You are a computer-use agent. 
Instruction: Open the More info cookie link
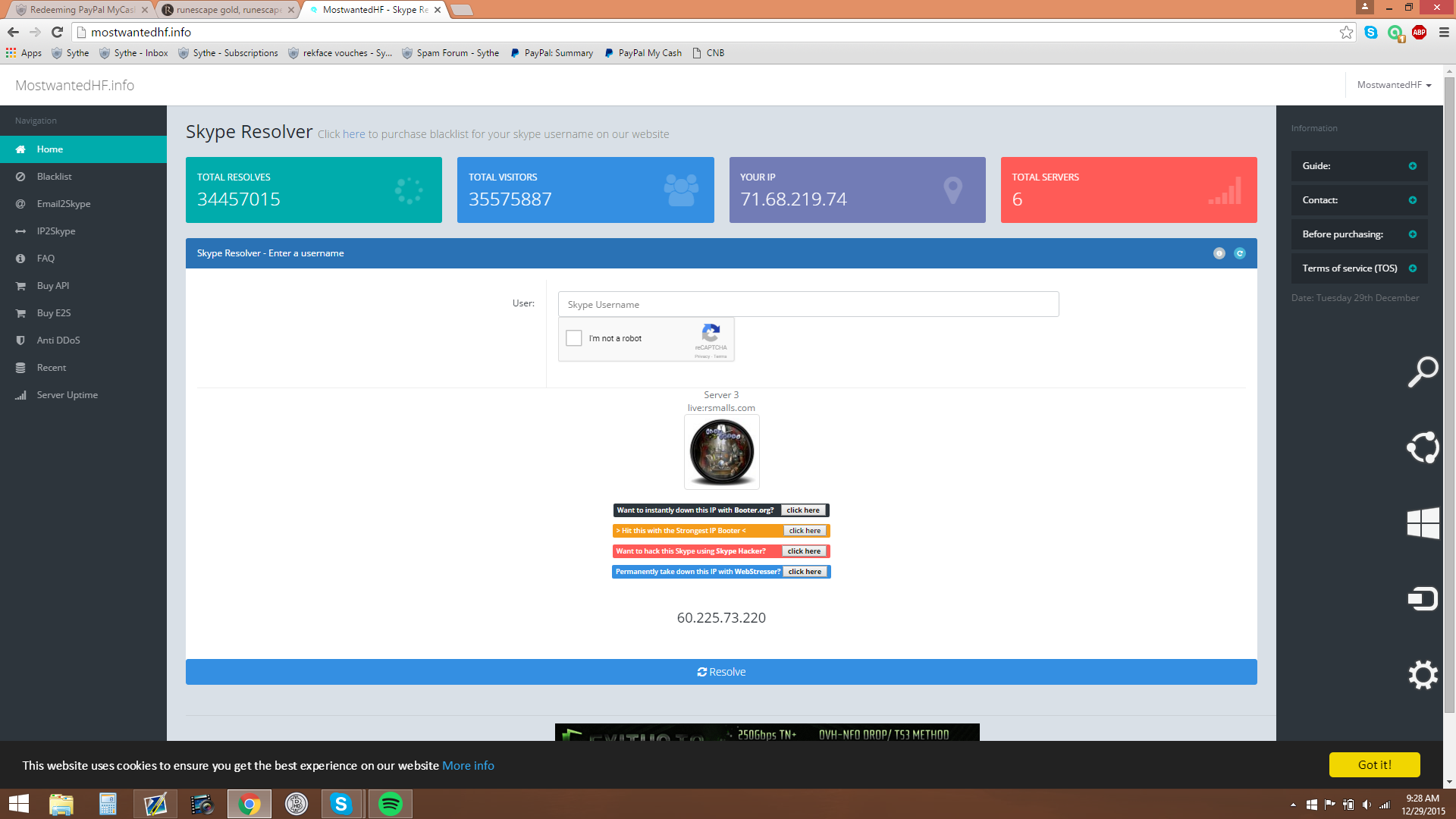coord(468,765)
